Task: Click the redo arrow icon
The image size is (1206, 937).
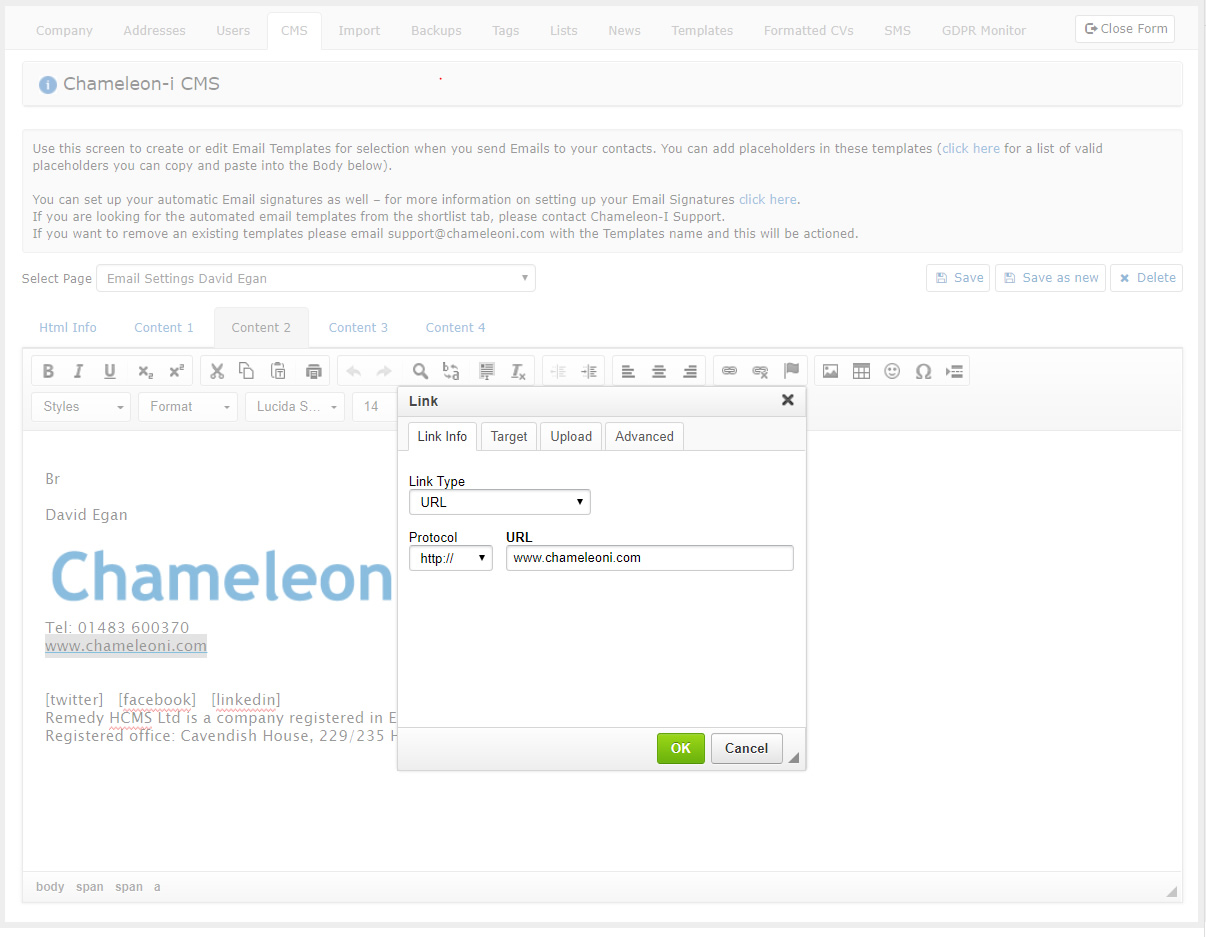Action: tap(384, 371)
